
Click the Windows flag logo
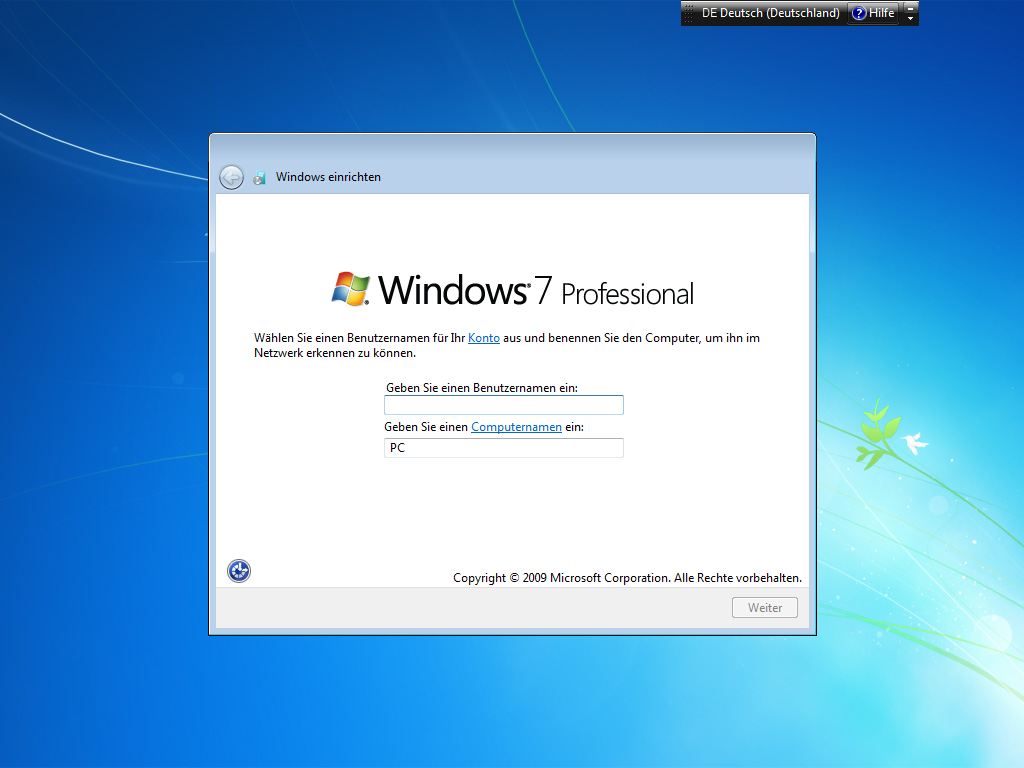point(350,288)
